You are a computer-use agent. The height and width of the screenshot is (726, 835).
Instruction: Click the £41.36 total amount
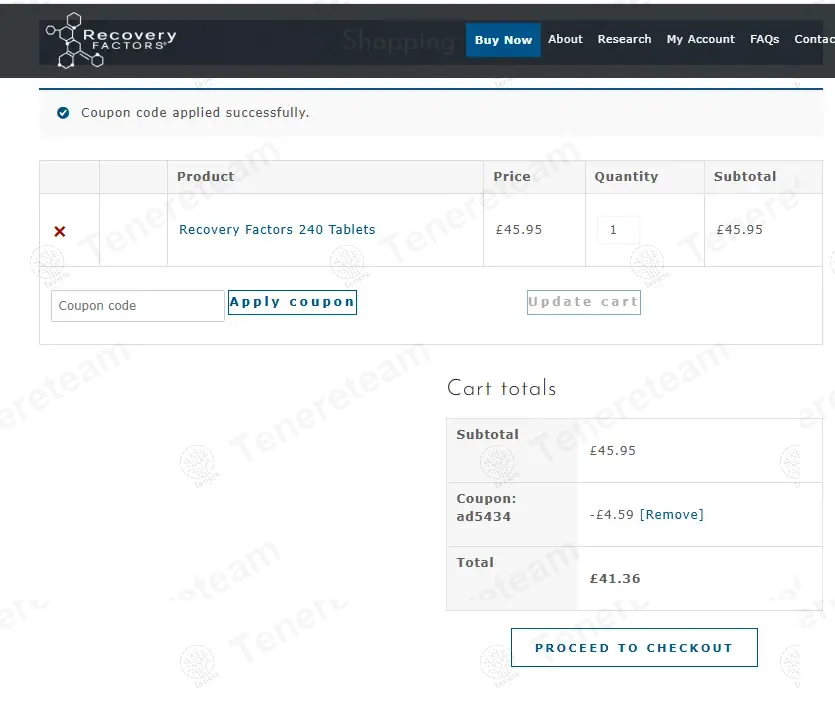click(x=615, y=578)
